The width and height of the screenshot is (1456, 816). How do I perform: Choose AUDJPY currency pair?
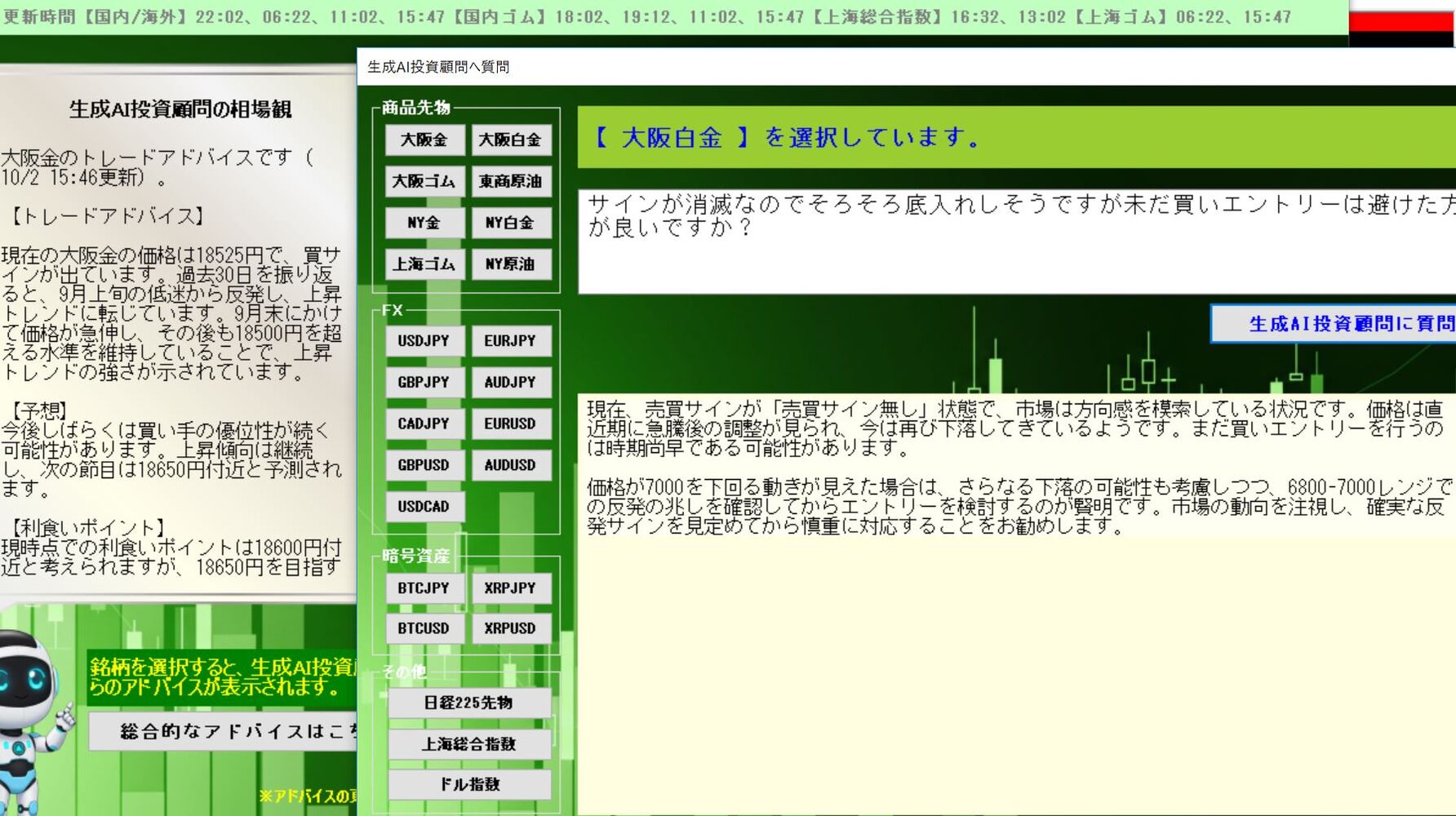tap(511, 383)
